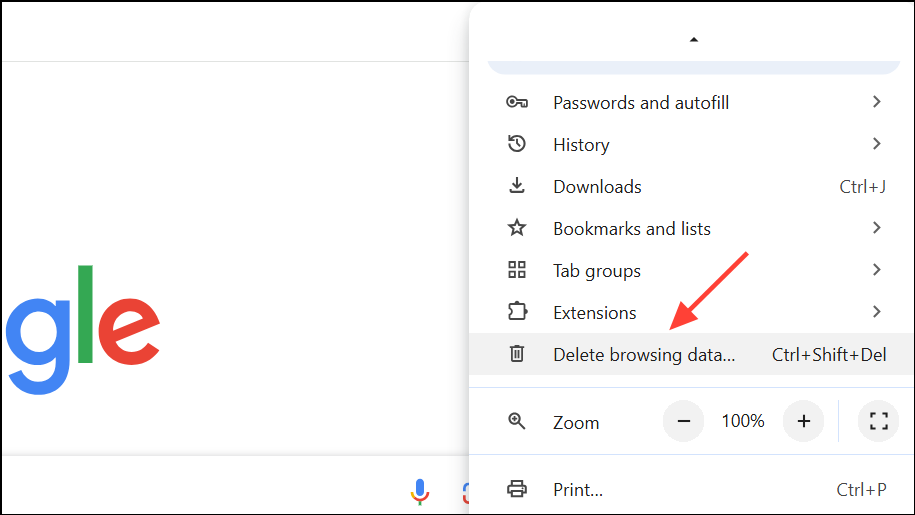
Task: Expand the History submenu chevron
Action: (x=876, y=143)
